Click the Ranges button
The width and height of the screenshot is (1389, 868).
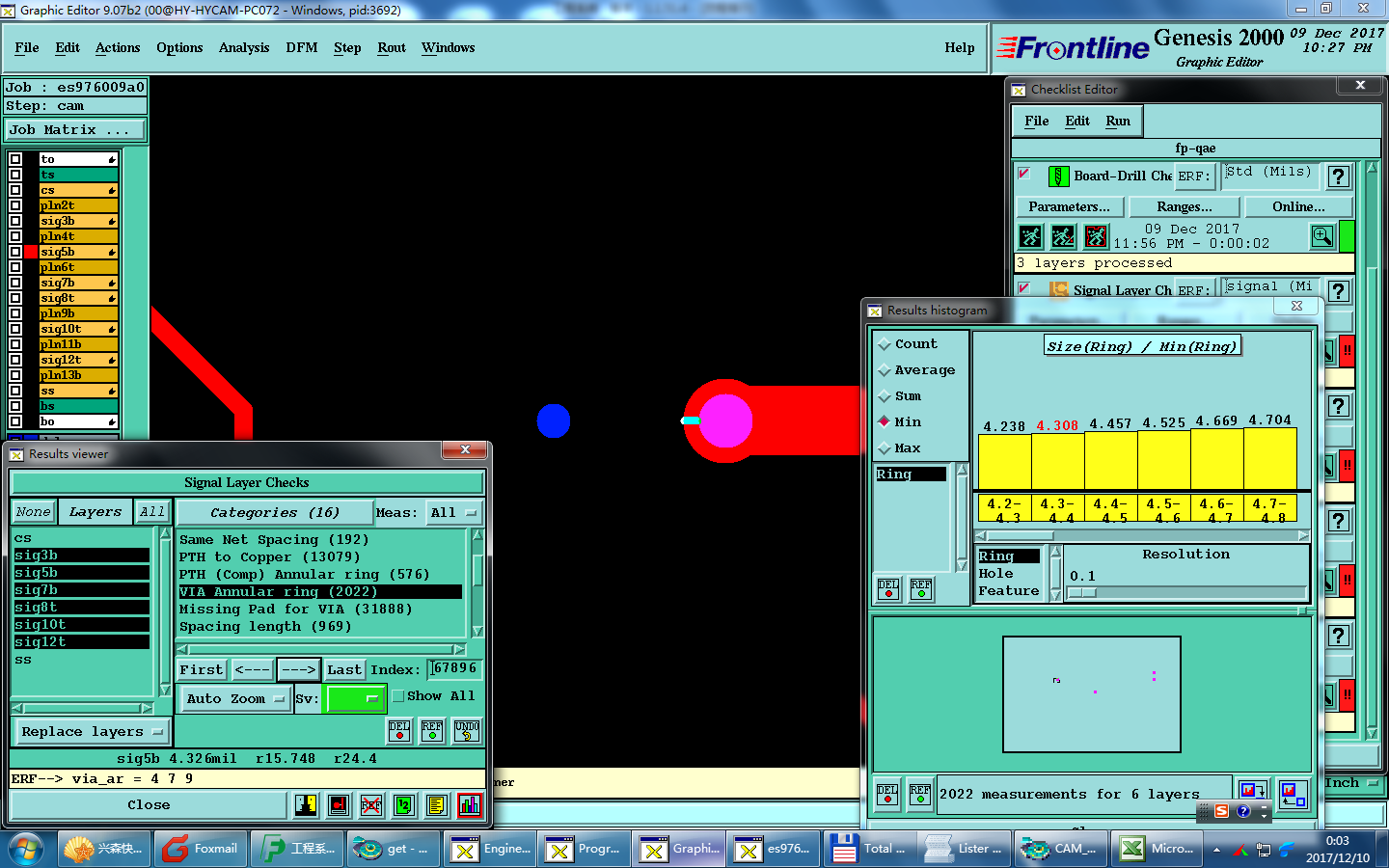click(1185, 206)
